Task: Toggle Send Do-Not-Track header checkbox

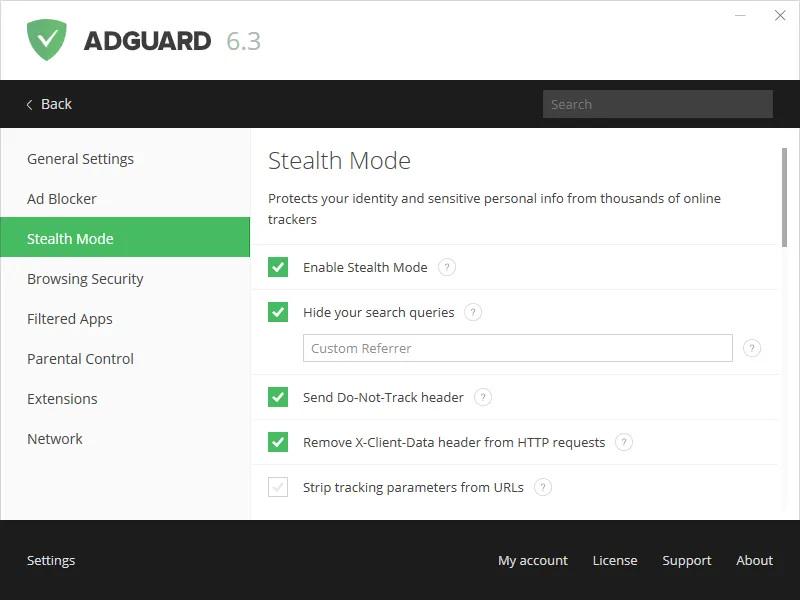Action: click(278, 397)
